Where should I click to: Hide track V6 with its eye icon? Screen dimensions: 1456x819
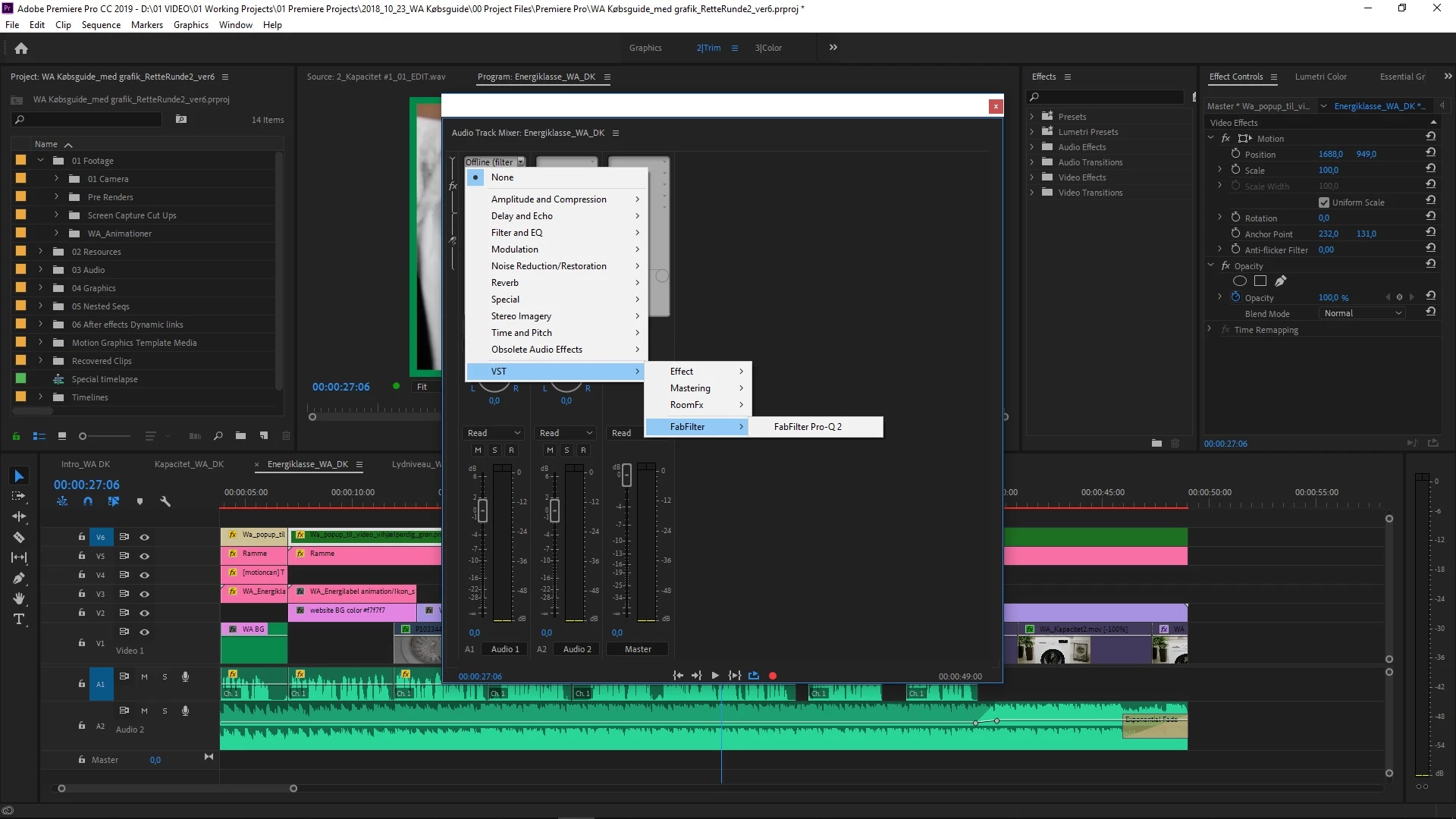pos(144,537)
